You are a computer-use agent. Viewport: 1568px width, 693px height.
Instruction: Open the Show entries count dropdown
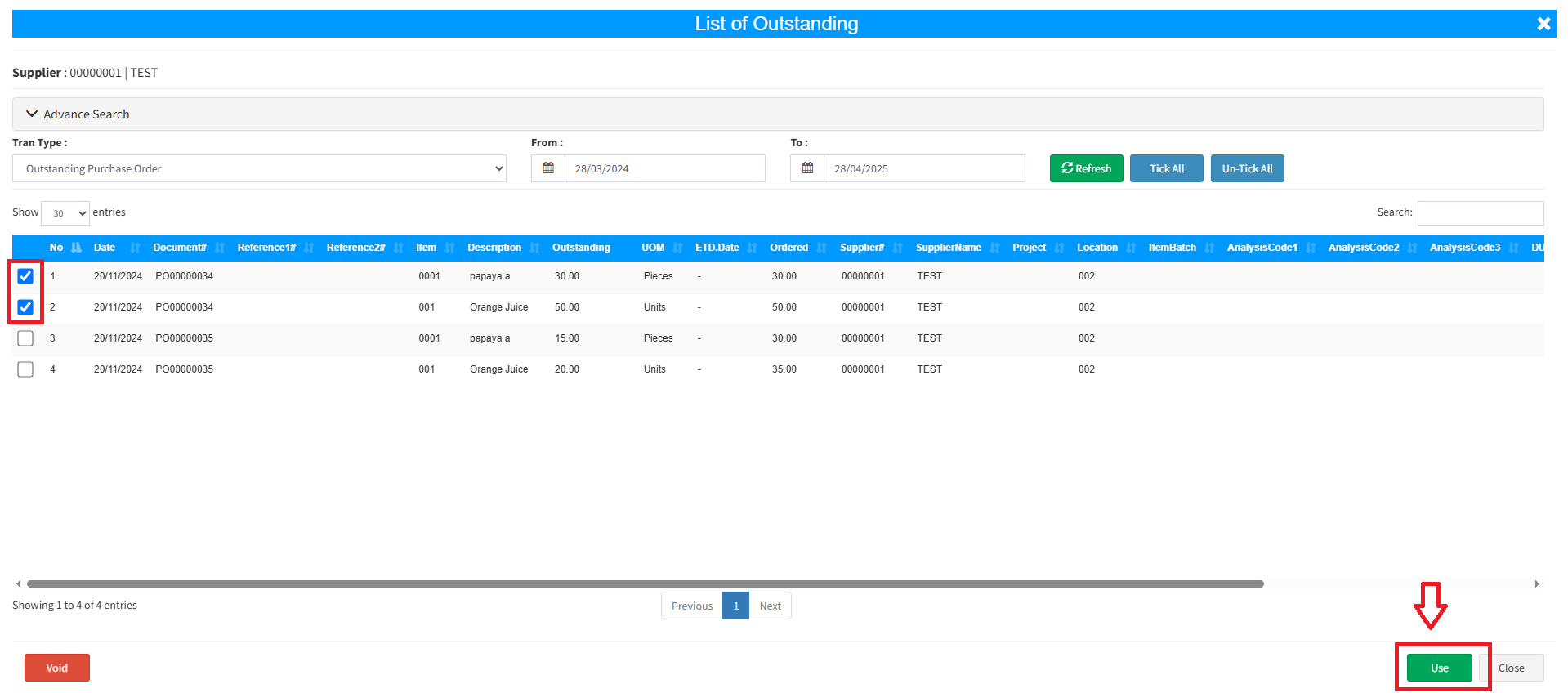[65, 213]
